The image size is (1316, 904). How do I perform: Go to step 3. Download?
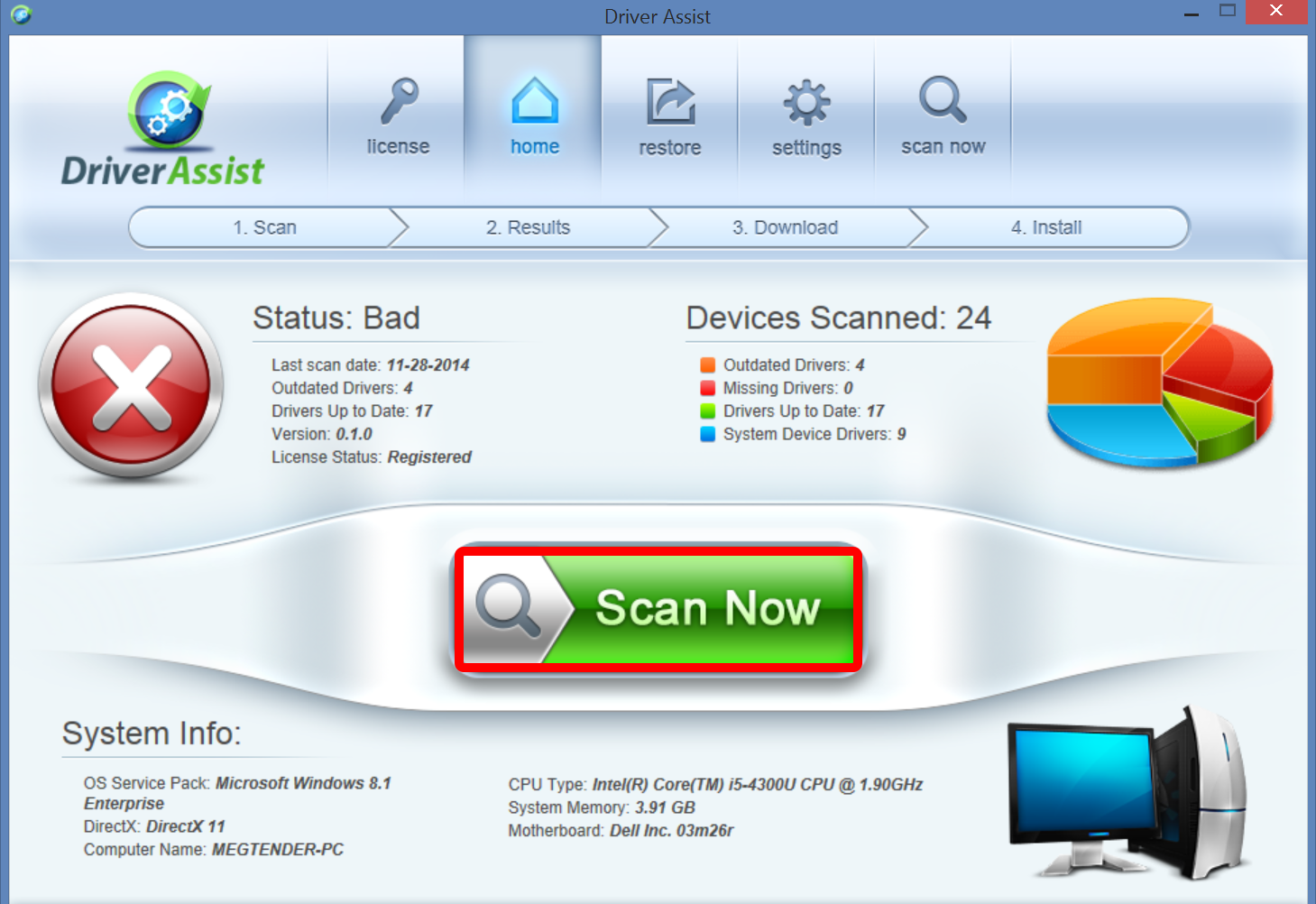786,227
